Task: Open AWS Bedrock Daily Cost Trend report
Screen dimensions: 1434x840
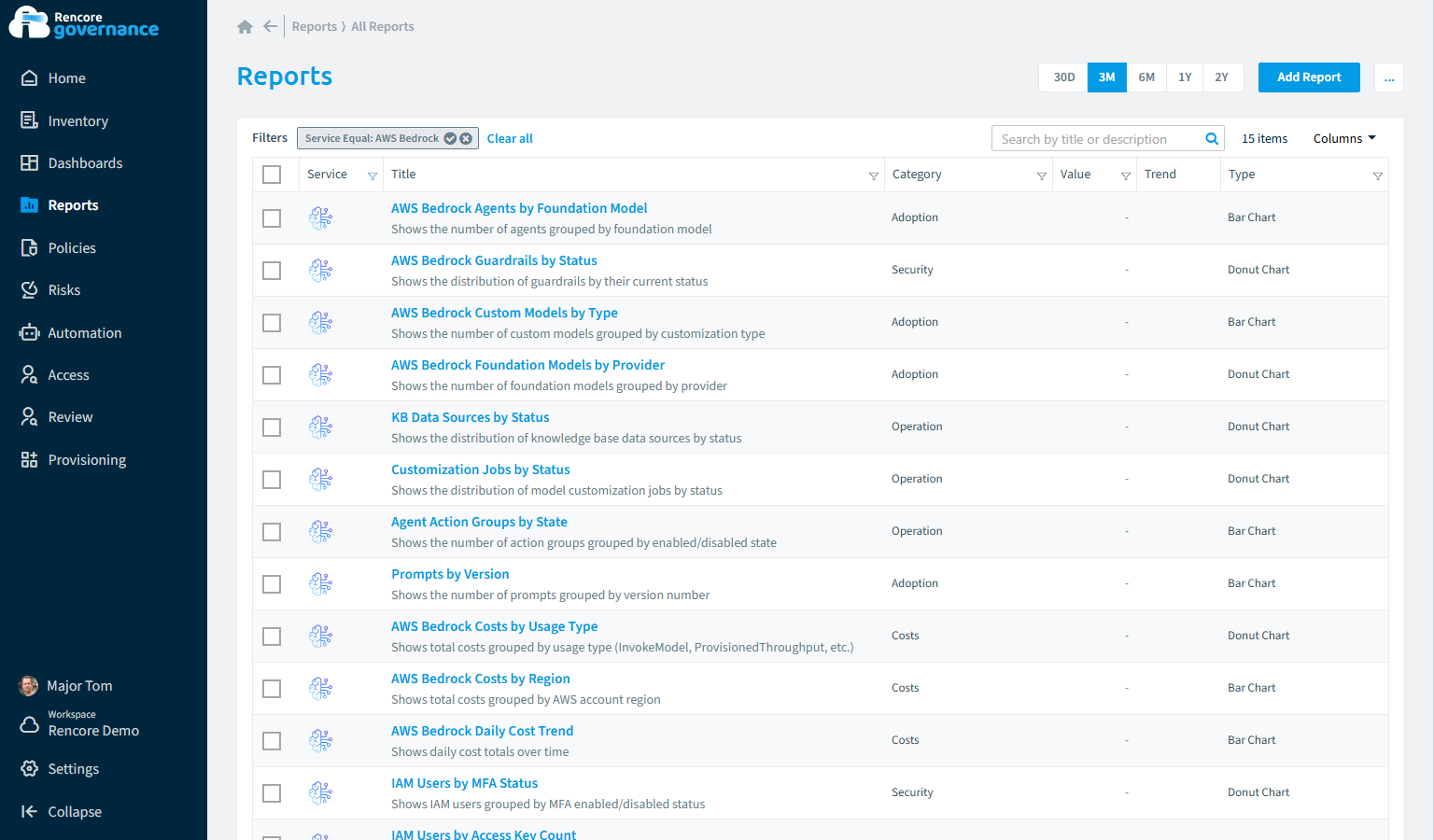Action: coord(482,731)
